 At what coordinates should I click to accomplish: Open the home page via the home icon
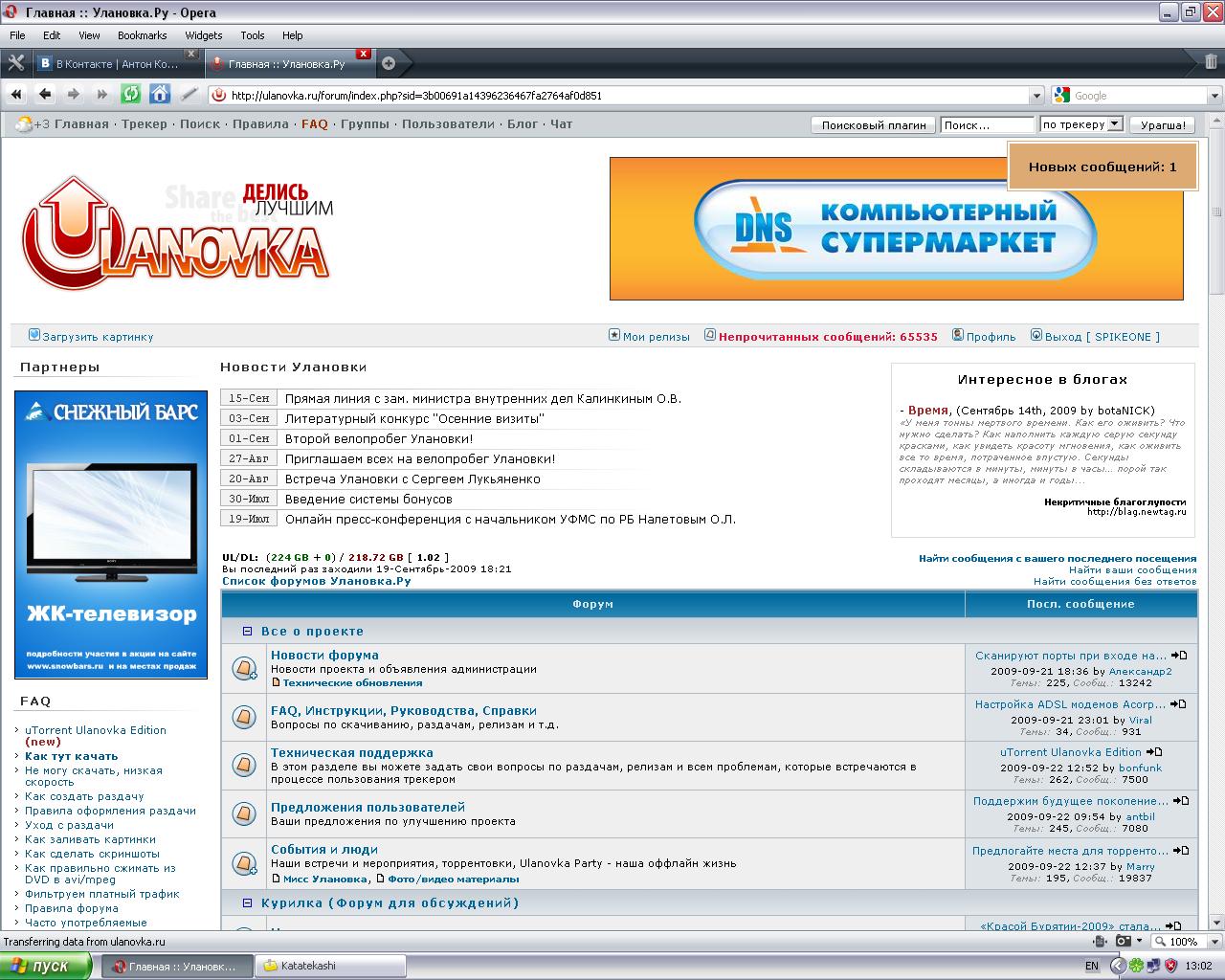coord(158,95)
